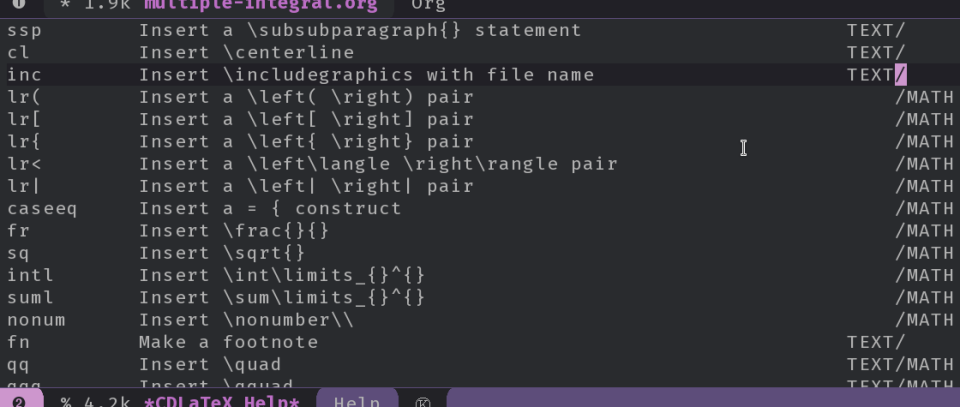Select the *CDLaTeX Help* buffer name
Viewport: 960px width, 407px height.
pyautogui.click(x=221, y=402)
